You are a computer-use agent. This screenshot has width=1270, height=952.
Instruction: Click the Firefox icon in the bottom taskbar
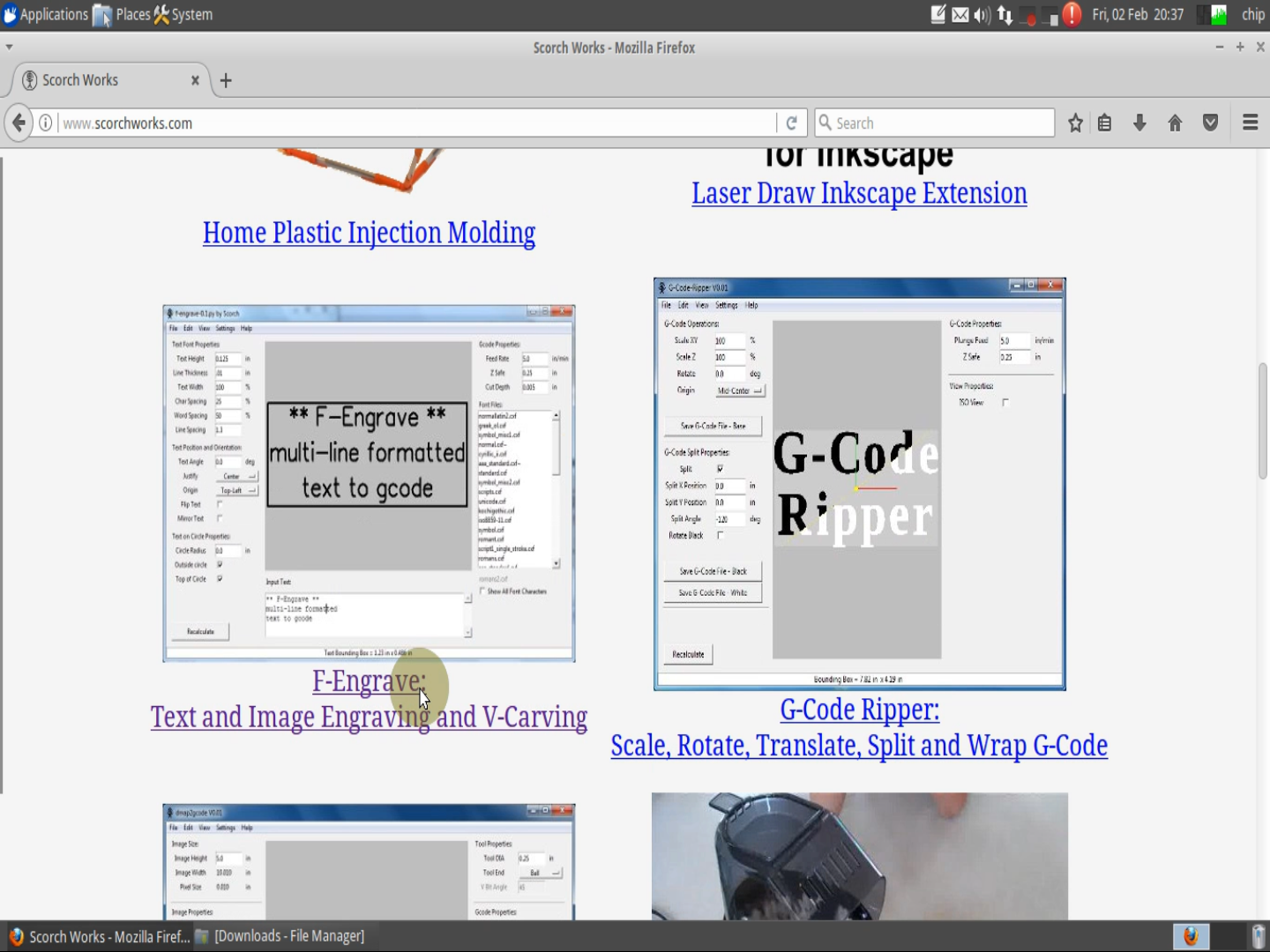click(1192, 936)
